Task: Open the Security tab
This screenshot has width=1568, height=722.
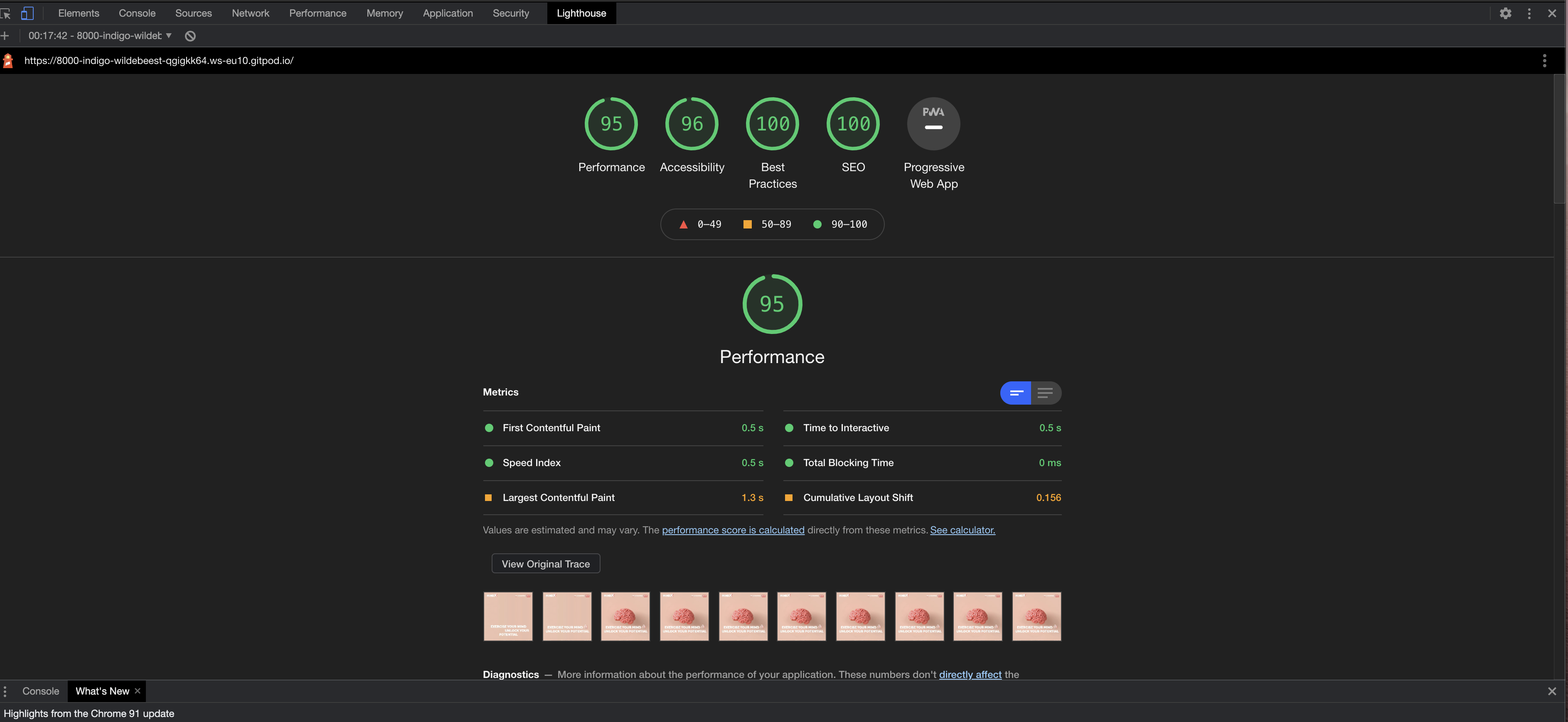Action: click(511, 13)
